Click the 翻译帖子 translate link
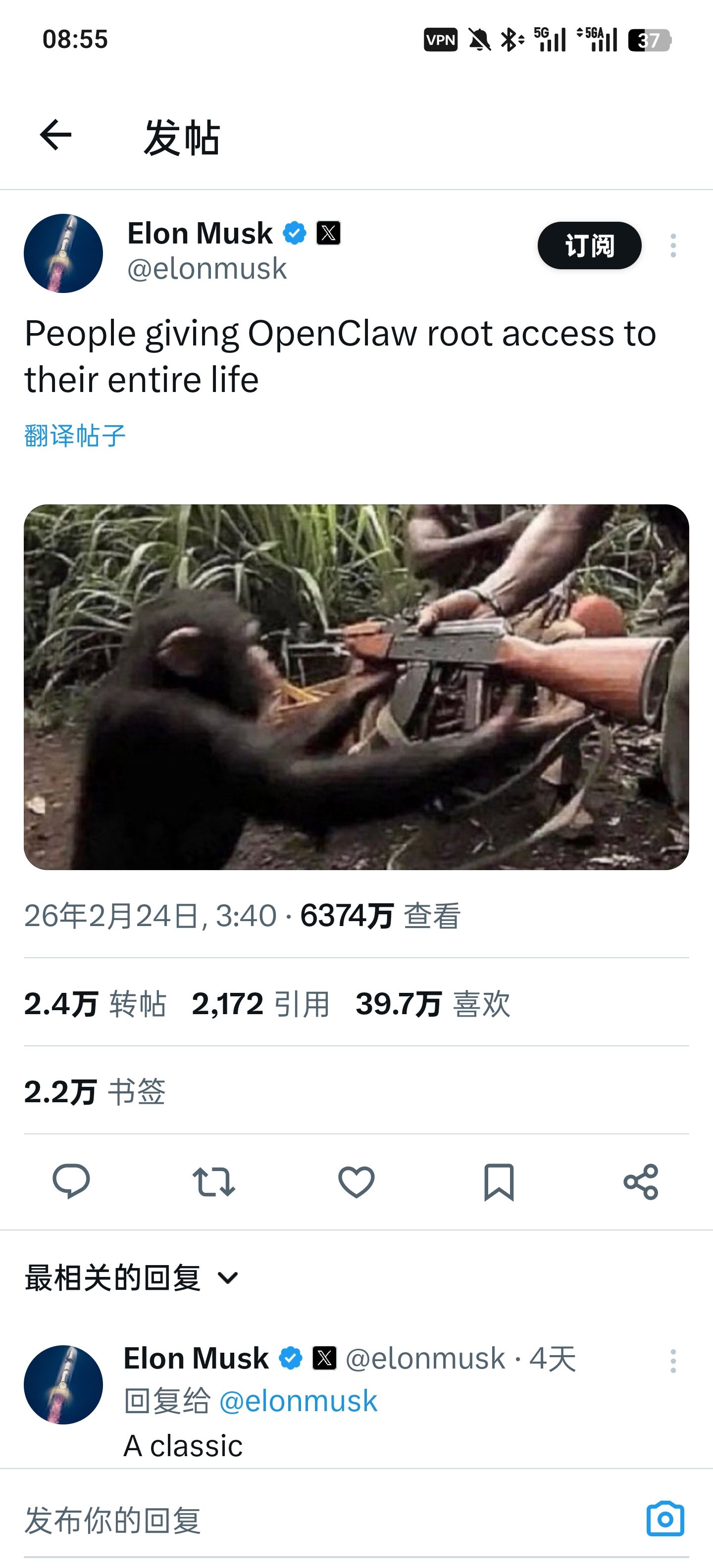 (75, 436)
